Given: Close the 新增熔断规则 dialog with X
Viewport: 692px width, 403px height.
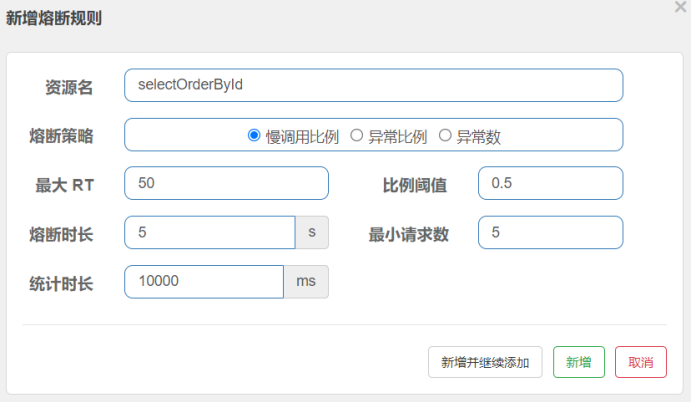Looking at the screenshot, I should pyautogui.click(x=680, y=7).
